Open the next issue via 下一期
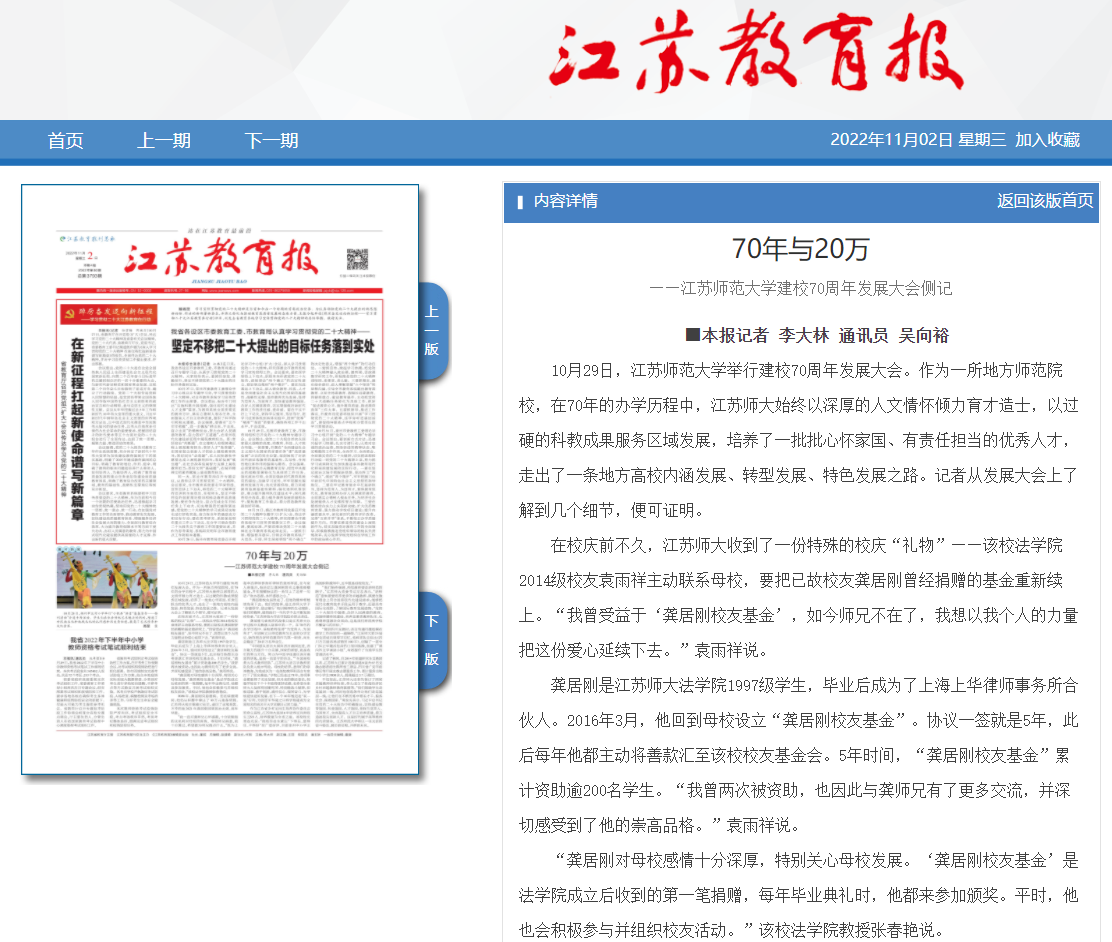This screenshot has height=942, width=1112. (271, 141)
